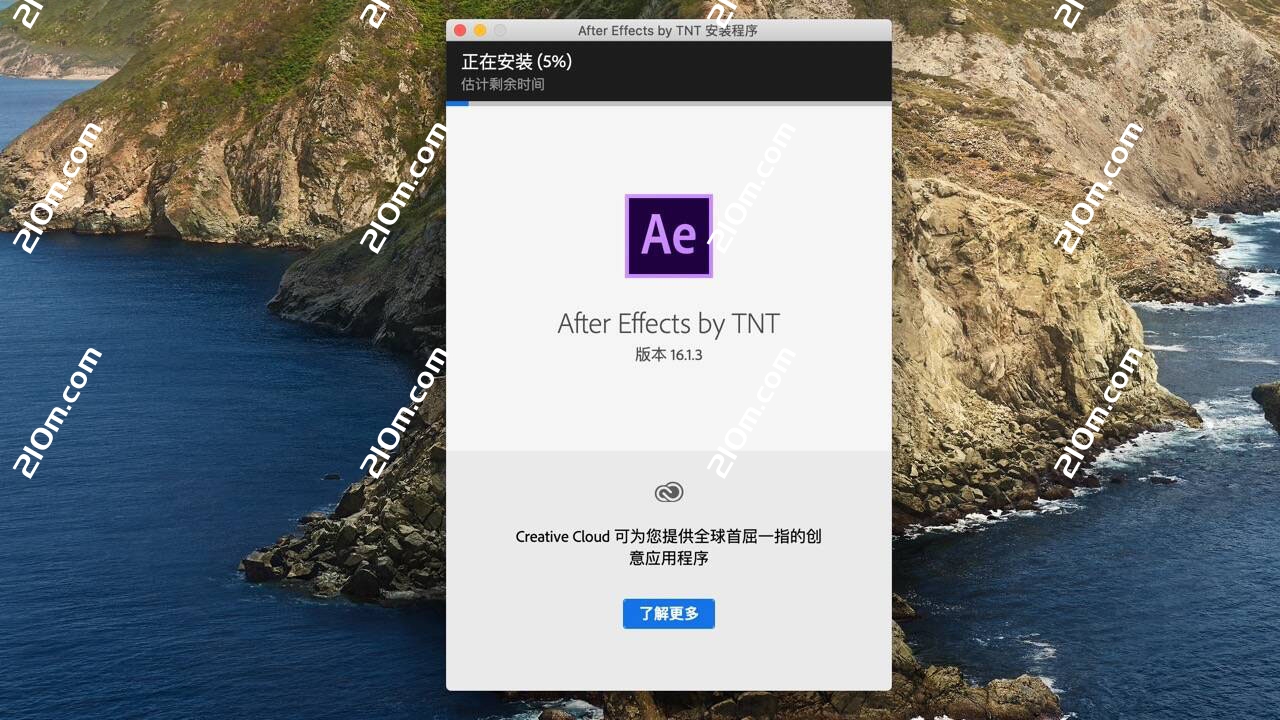The width and height of the screenshot is (1280, 720).
Task: Click the installation progress bar
Action: coord(668,104)
